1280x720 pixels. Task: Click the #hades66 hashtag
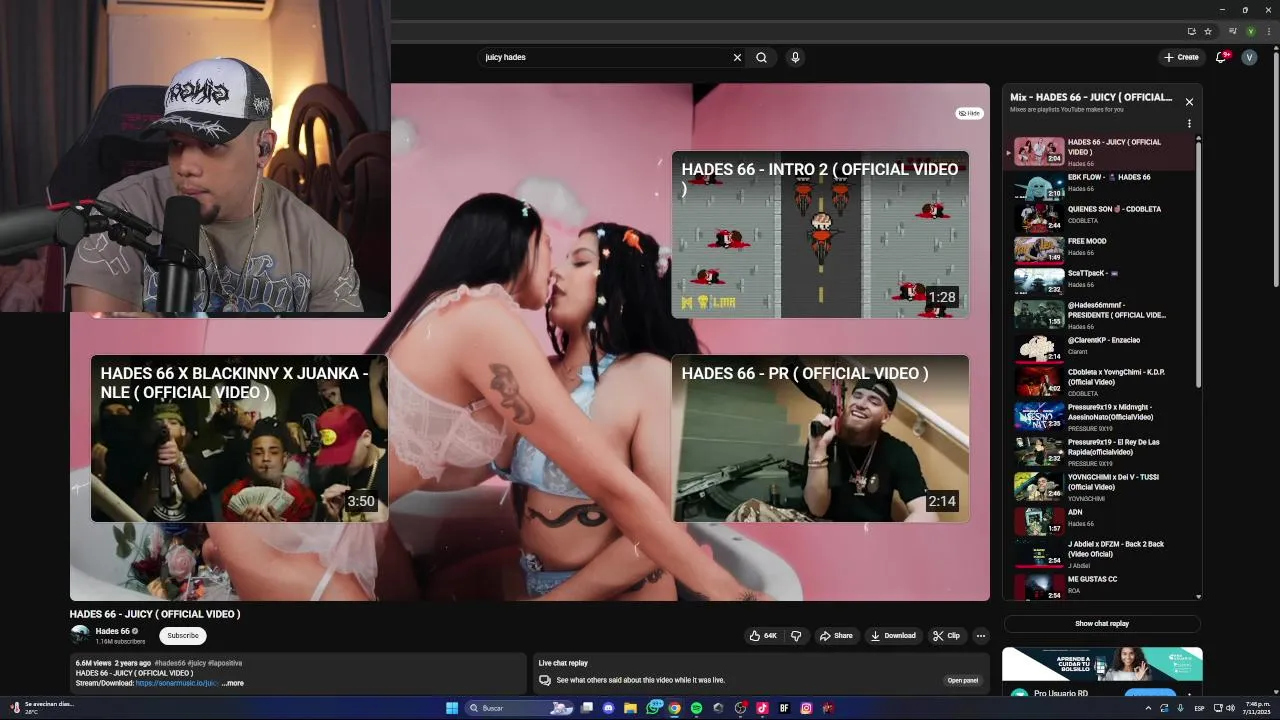pyautogui.click(x=170, y=663)
